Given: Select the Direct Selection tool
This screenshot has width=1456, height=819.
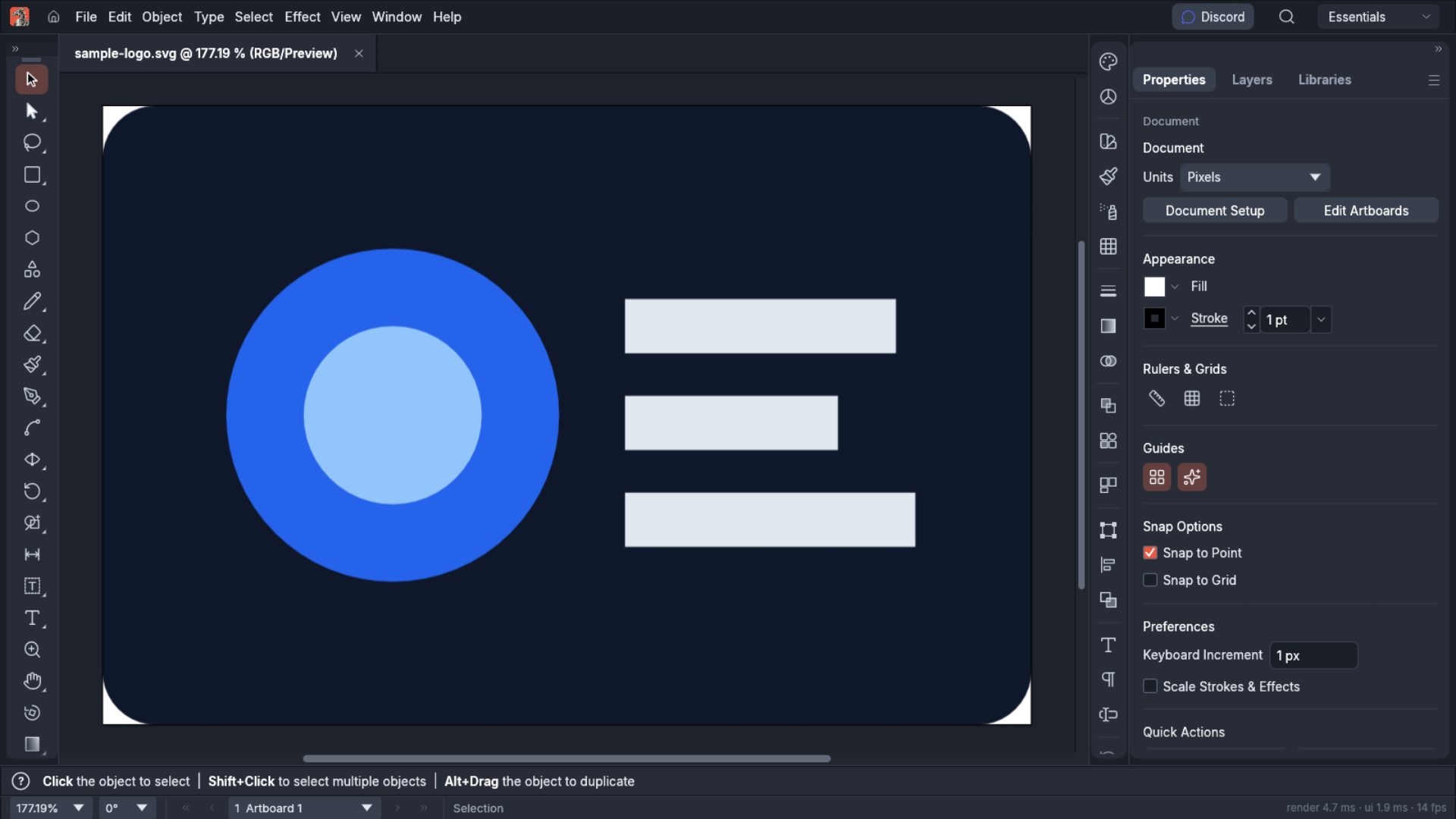Looking at the screenshot, I should pyautogui.click(x=32, y=111).
